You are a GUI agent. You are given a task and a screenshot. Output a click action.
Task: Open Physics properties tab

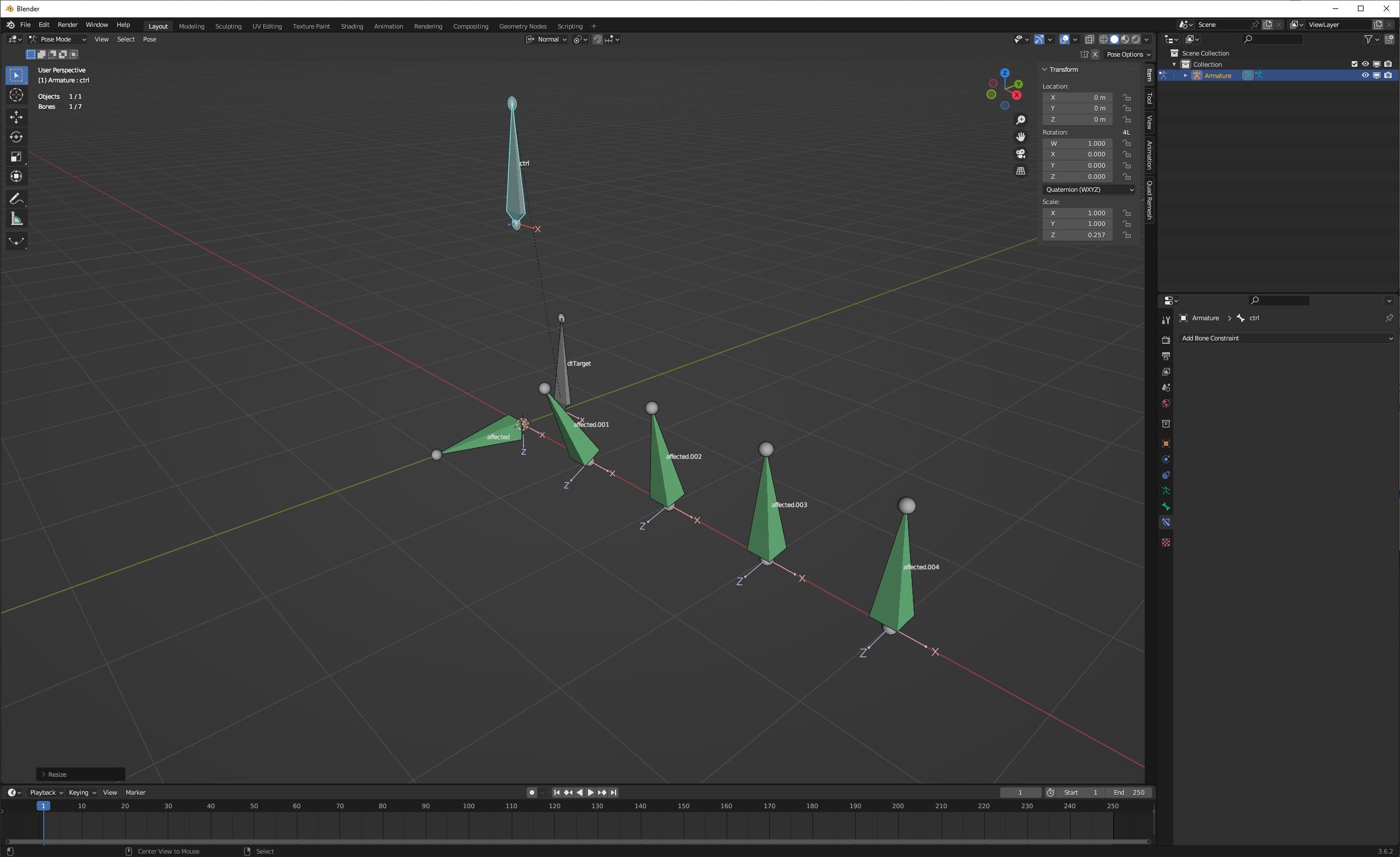point(1166,459)
